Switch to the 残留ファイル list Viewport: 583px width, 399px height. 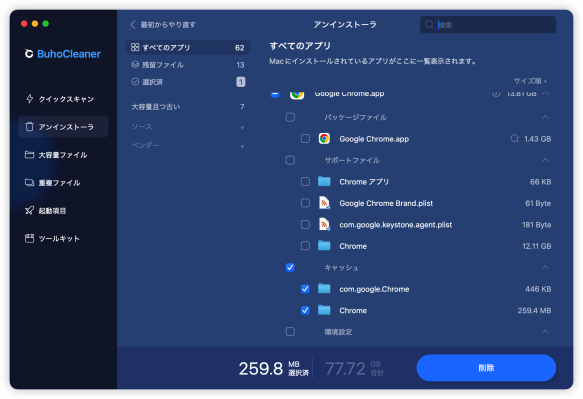click(x=188, y=65)
